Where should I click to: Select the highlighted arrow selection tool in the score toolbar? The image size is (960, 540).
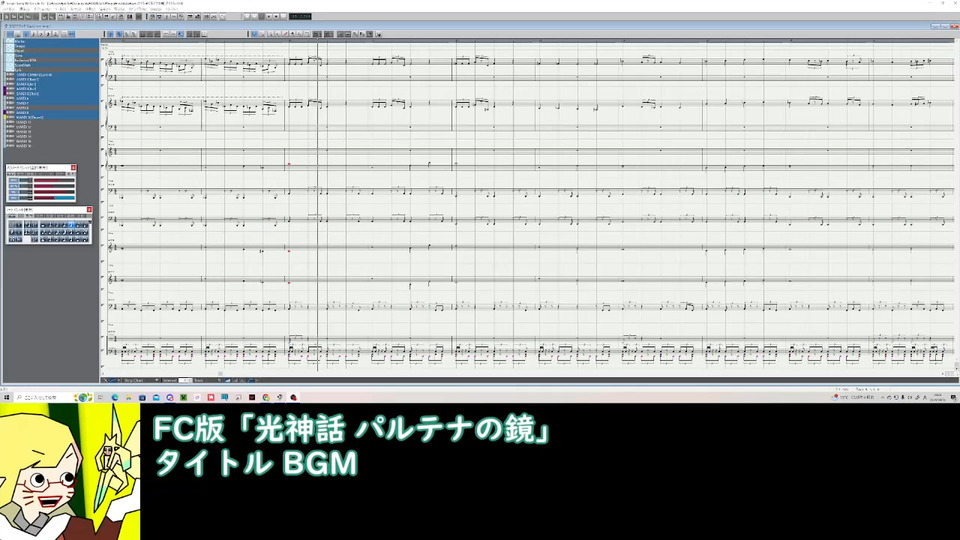[255, 34]
